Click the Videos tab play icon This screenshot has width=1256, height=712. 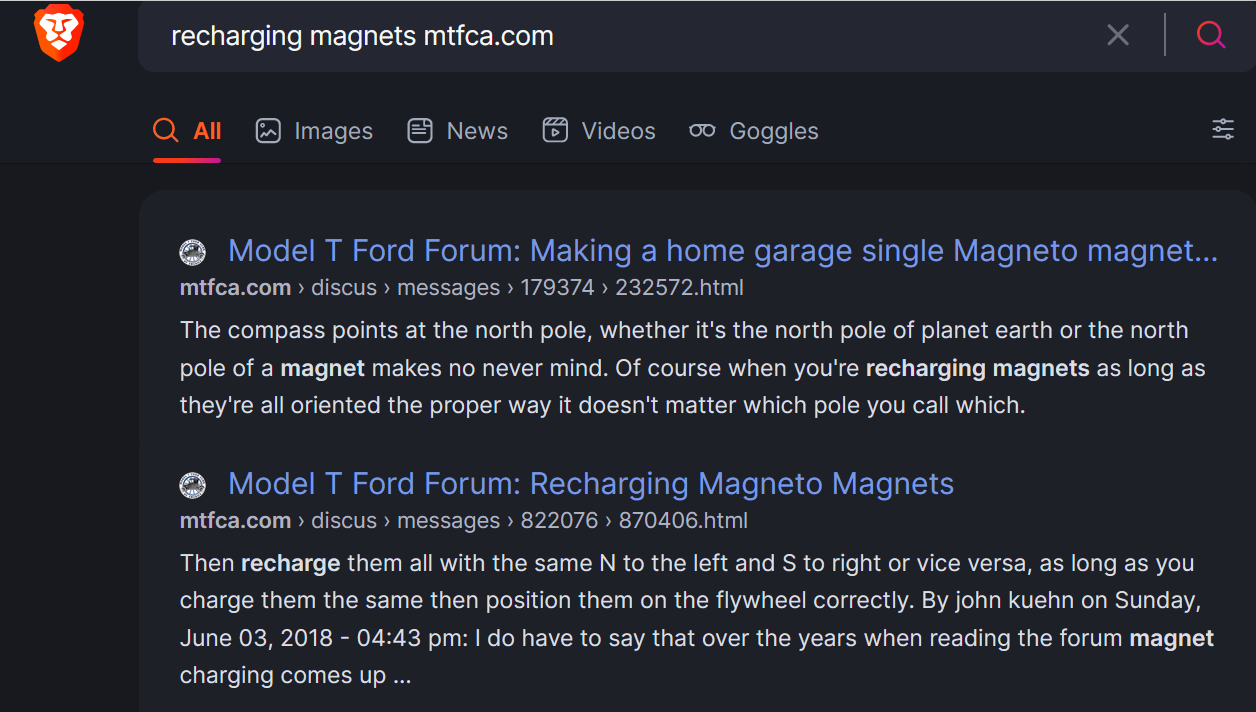555,131
